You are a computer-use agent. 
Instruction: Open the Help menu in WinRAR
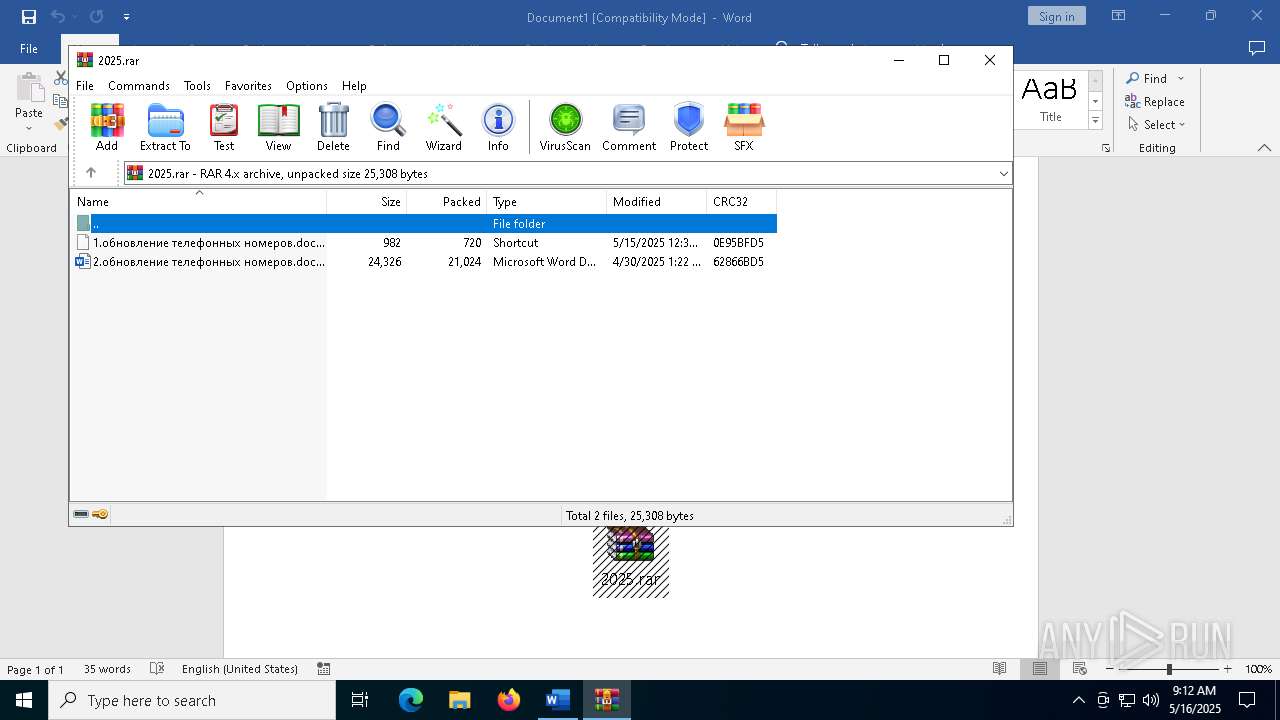[x=354, y=86]
